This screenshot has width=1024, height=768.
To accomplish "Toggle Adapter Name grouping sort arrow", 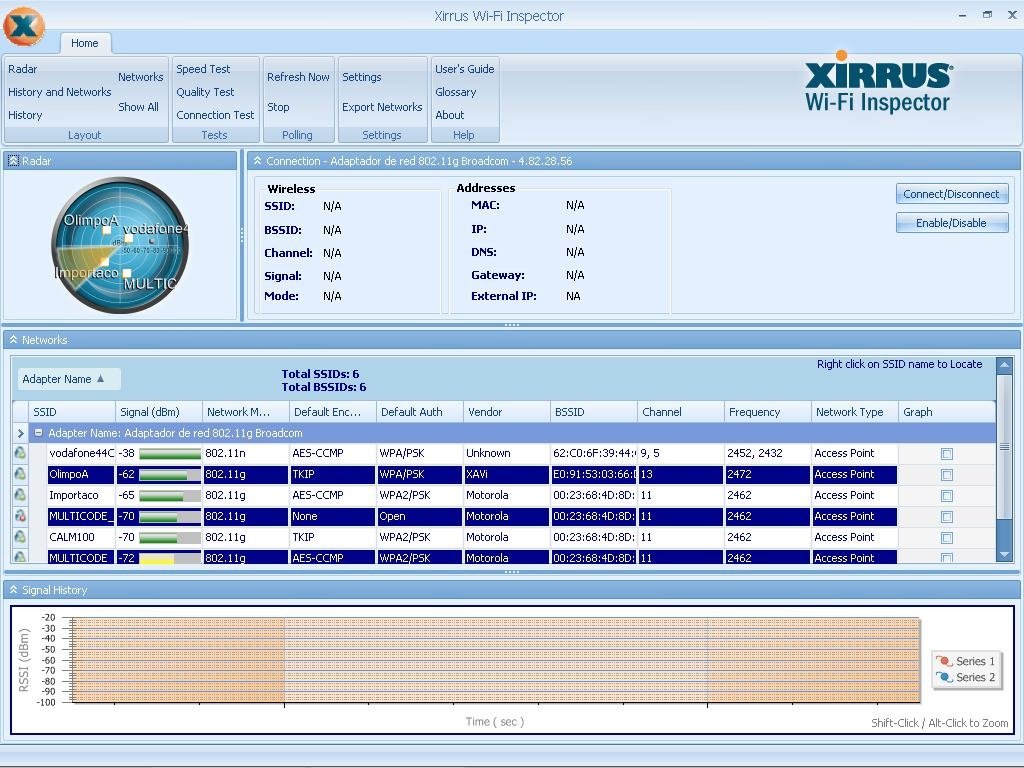I will [x=101, y=379].
